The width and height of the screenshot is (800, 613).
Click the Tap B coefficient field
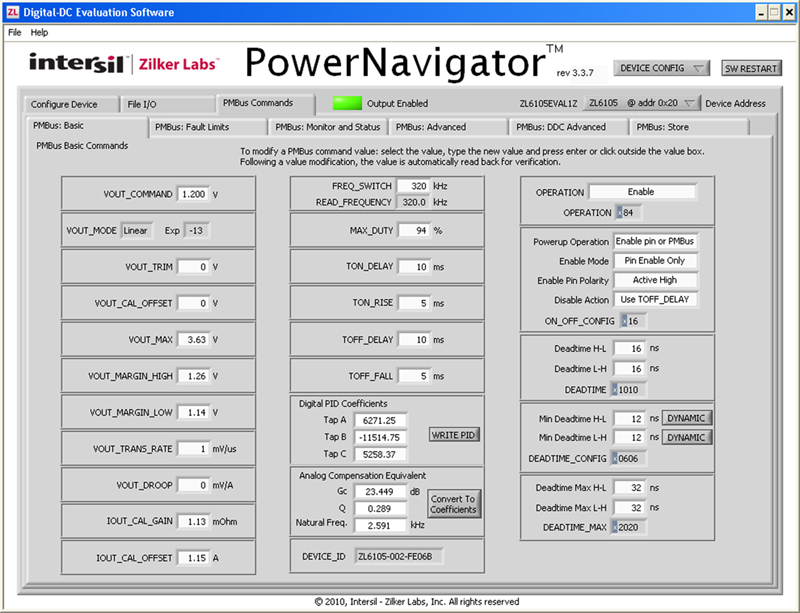tap(380, 437)
